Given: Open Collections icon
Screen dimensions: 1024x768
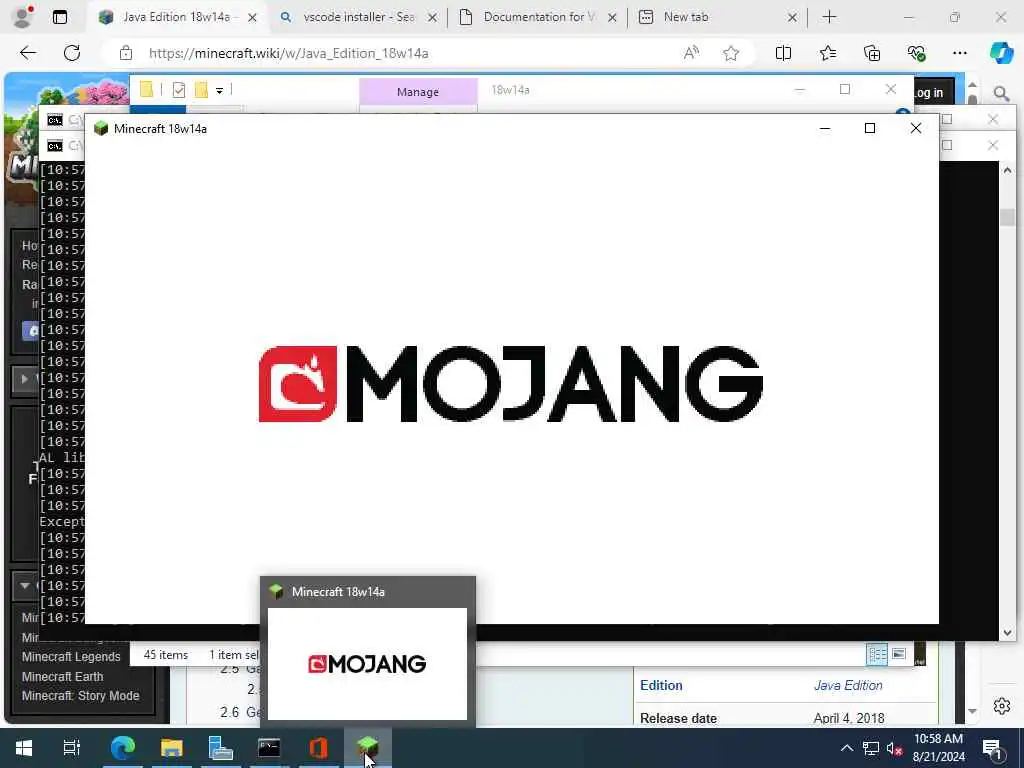Looking at the screenshot, I should click(872, 54).
